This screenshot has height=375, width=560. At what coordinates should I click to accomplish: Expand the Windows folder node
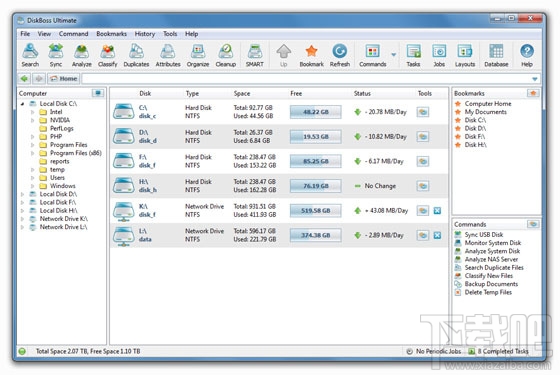(x=32, y=186)
